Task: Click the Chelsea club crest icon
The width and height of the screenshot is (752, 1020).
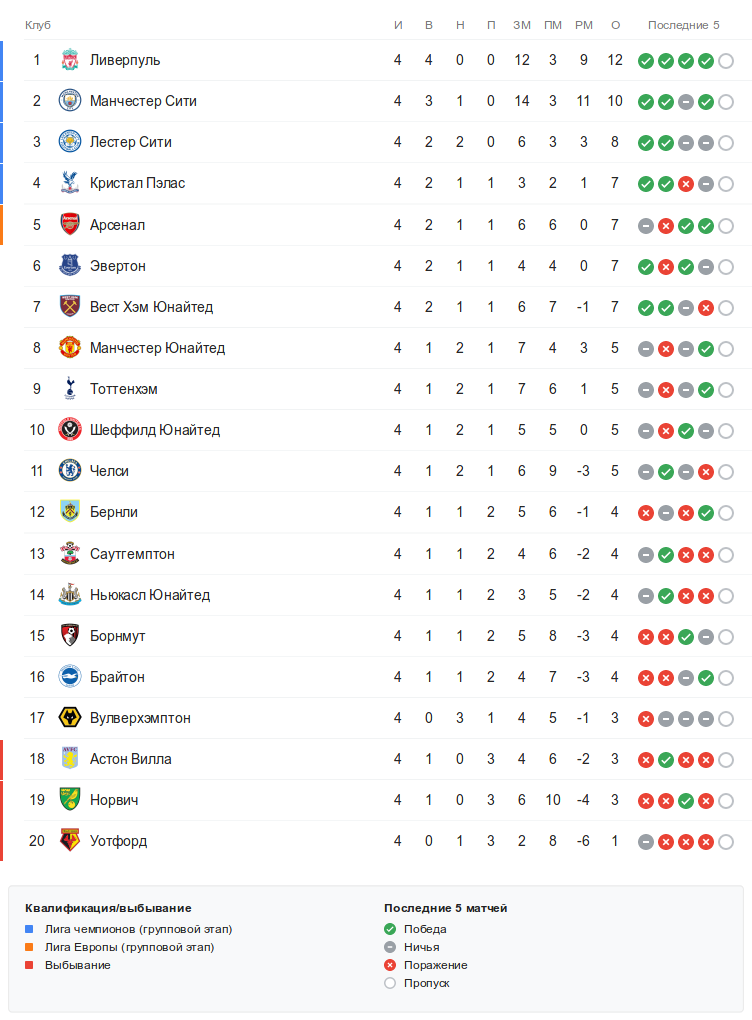Action: click(x=70, y=471)
